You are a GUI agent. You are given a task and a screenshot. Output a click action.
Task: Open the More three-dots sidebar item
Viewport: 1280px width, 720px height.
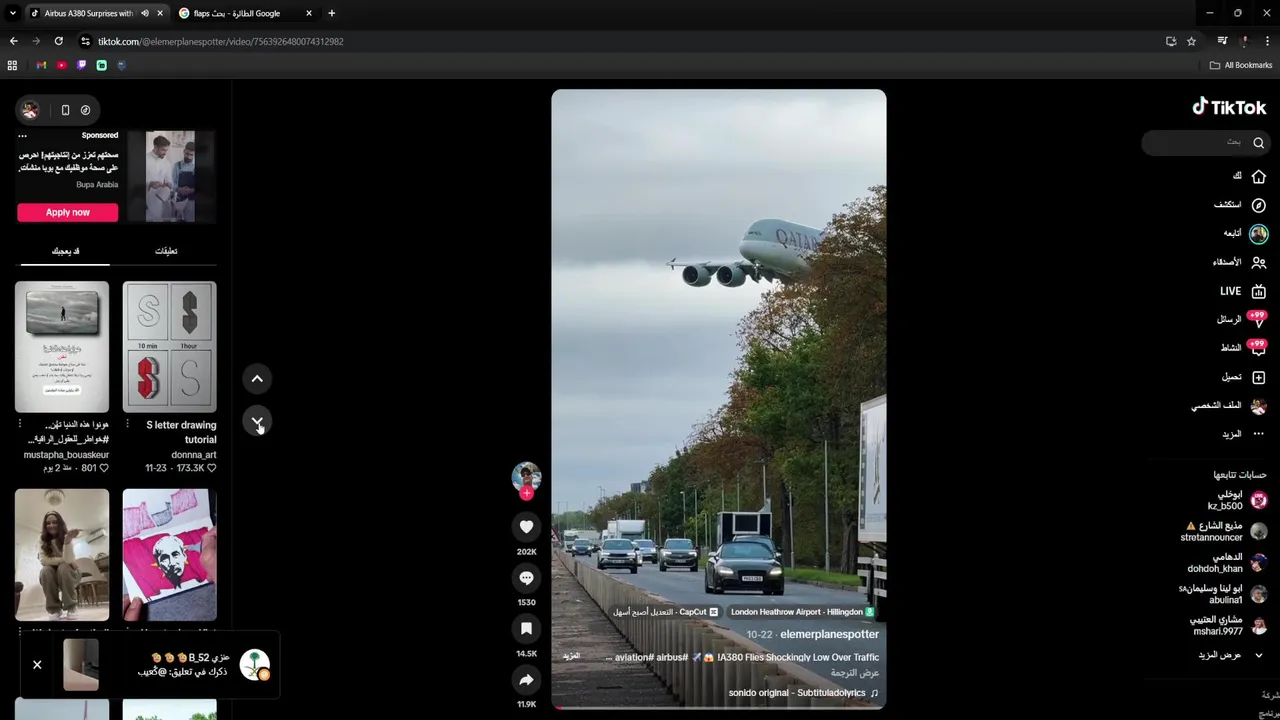point(1258,434)
